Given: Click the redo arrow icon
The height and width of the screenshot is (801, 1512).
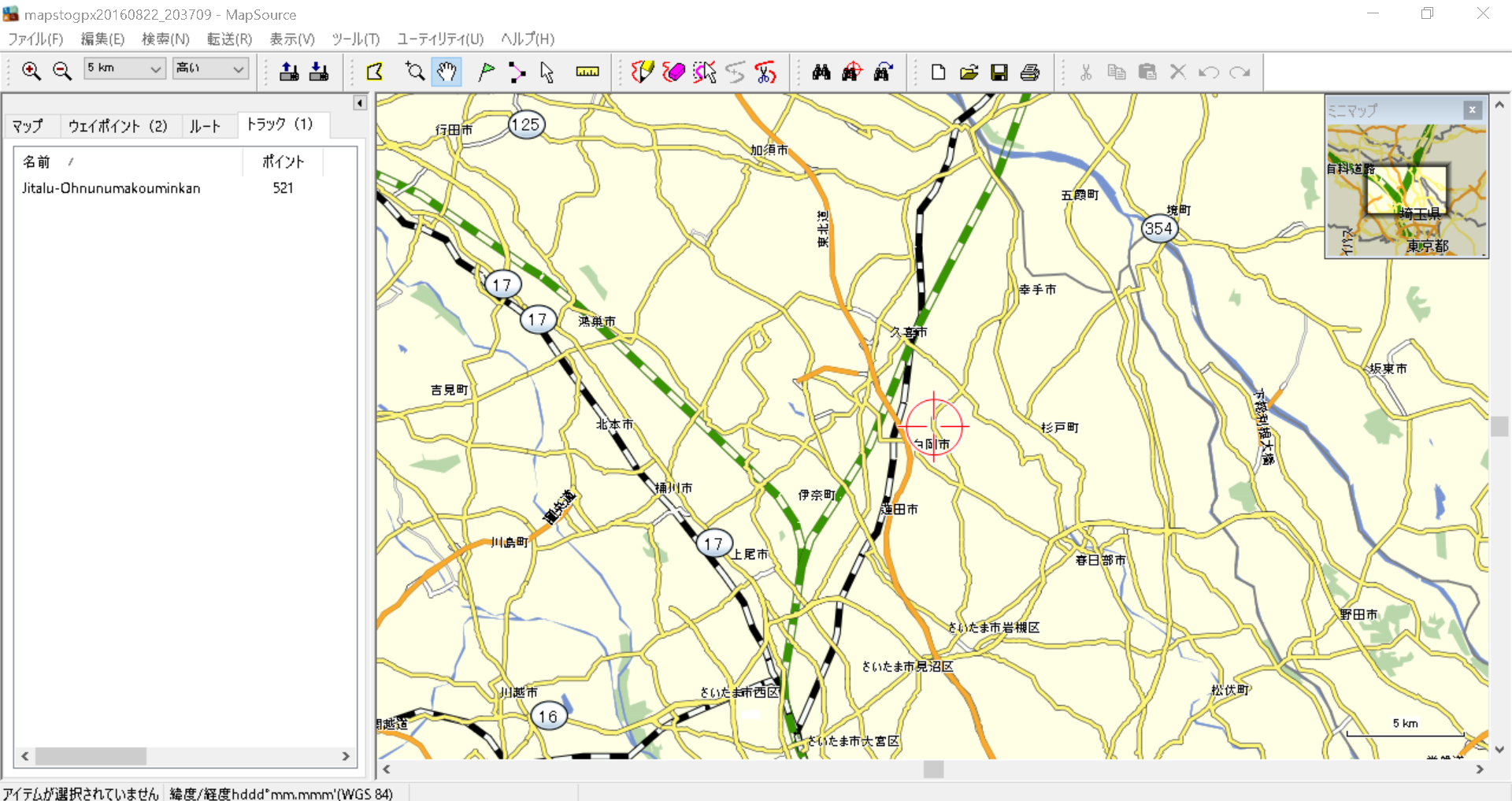Looking at the screenshot, I should coord(1240,72).
